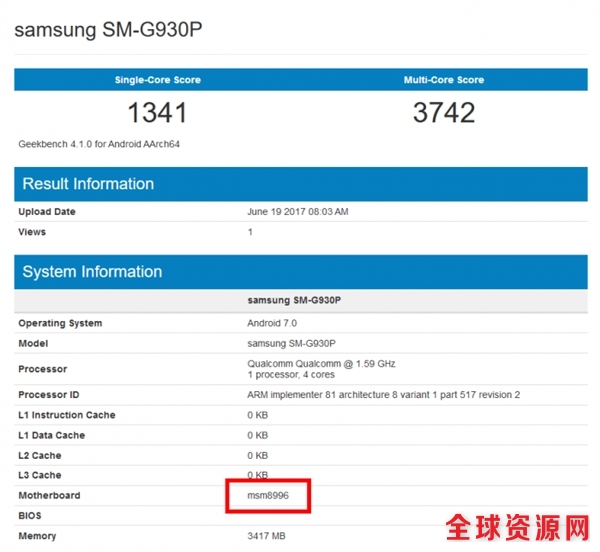The height and width of the screenshot is (552, 600).
Task: Select the Single-Core Score header
Action: pyautogui.click(x=157, y=78)
